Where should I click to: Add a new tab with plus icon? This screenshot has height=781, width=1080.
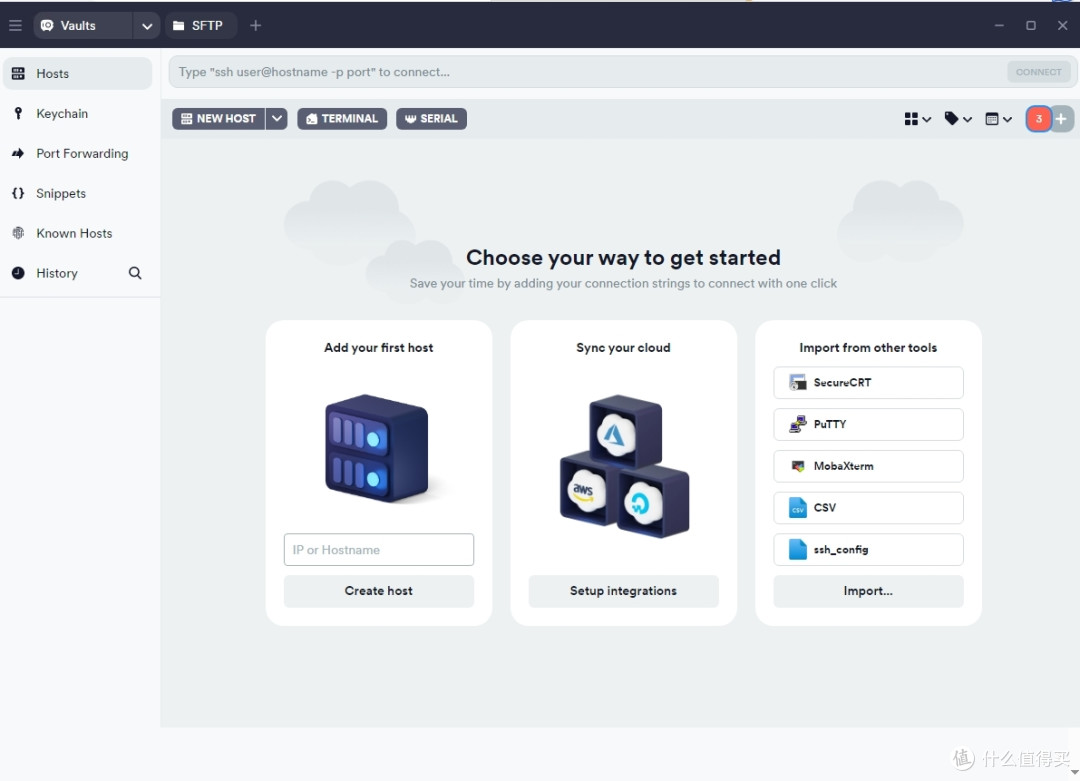(x=256, y=25)
